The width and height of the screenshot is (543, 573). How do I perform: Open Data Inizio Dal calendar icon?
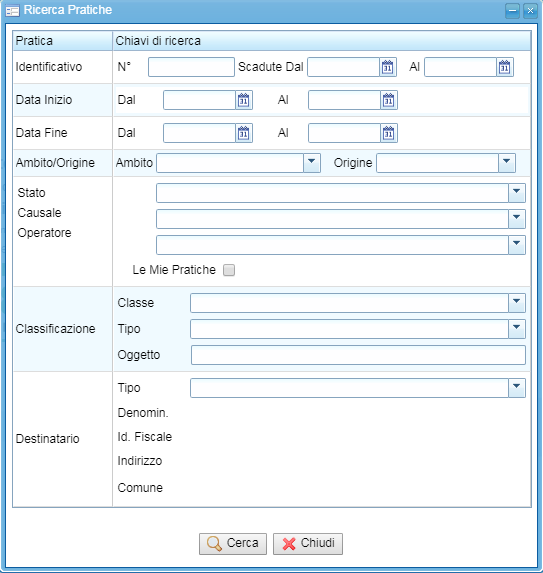pos(244,100)
